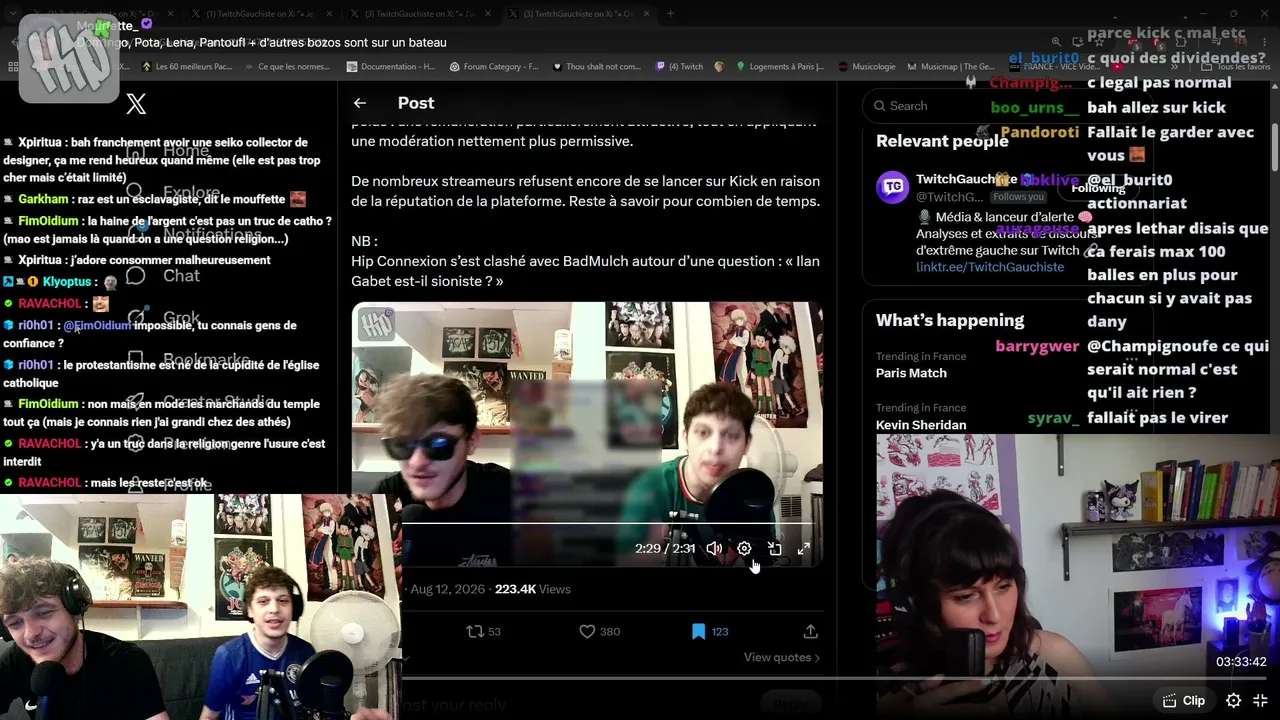Click the @FimOidium mention in chat

(97, 325)
